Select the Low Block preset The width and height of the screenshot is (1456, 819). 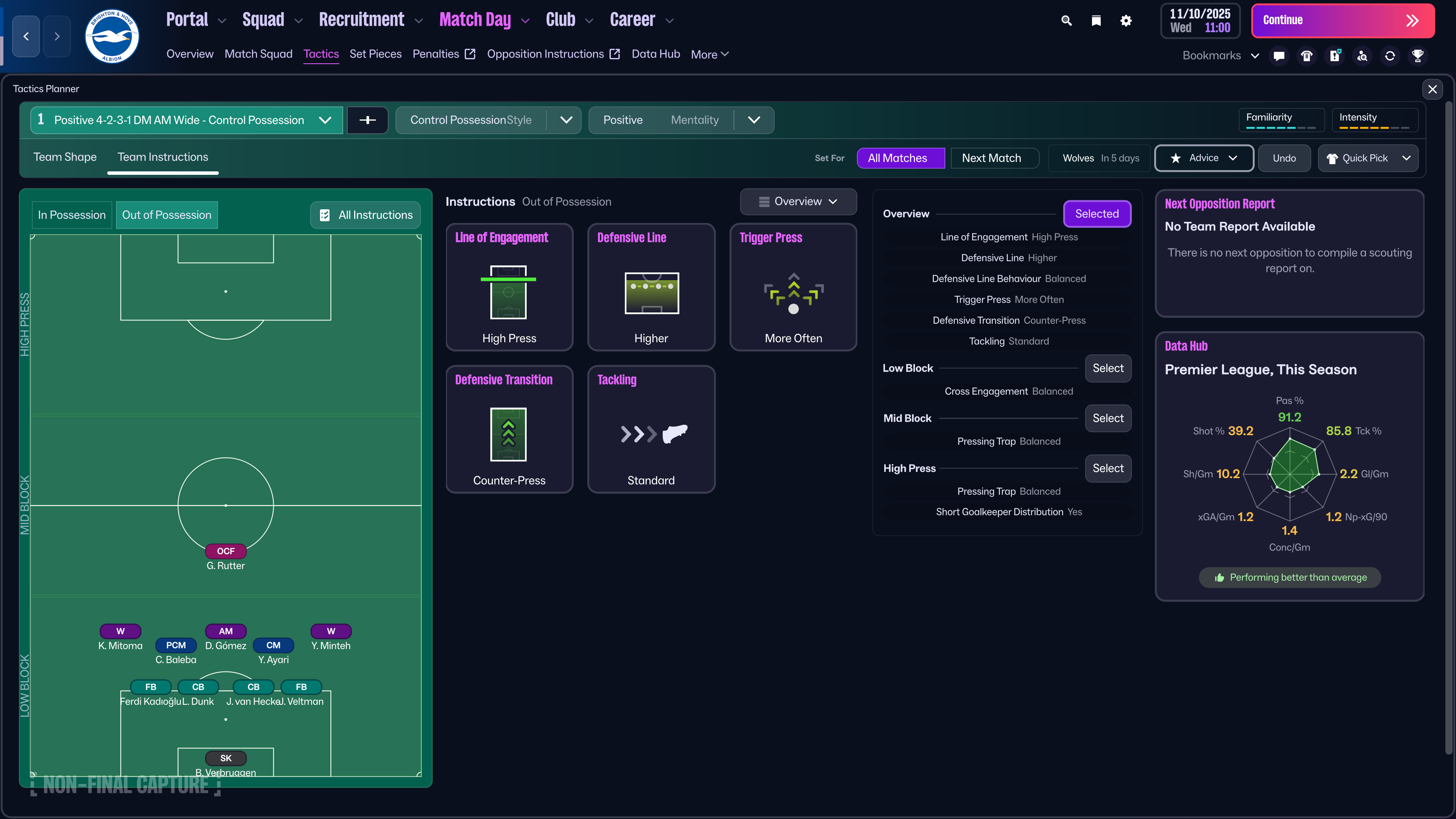tap(1108, 369)
